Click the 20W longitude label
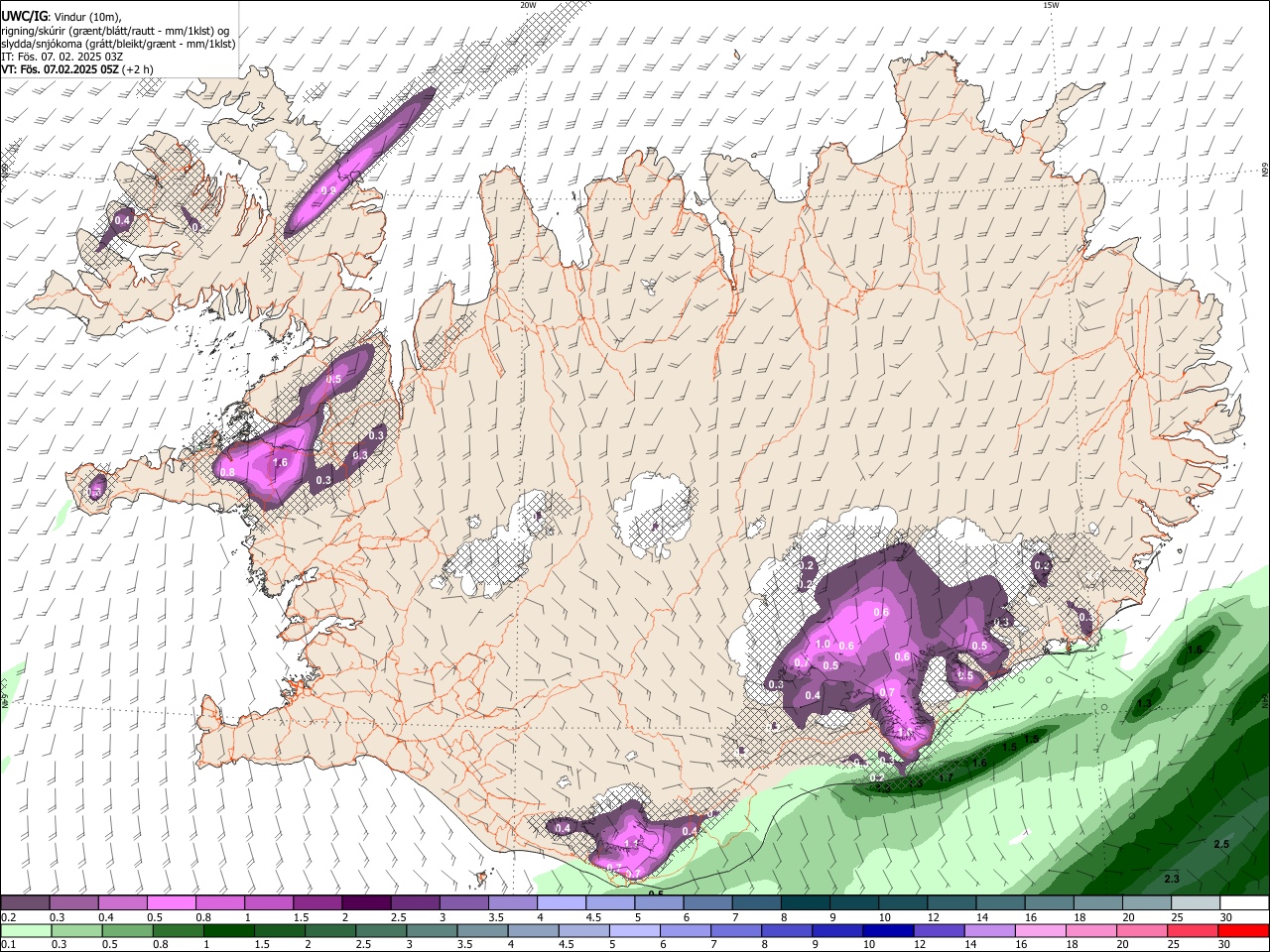 click(x=528, y=5)
